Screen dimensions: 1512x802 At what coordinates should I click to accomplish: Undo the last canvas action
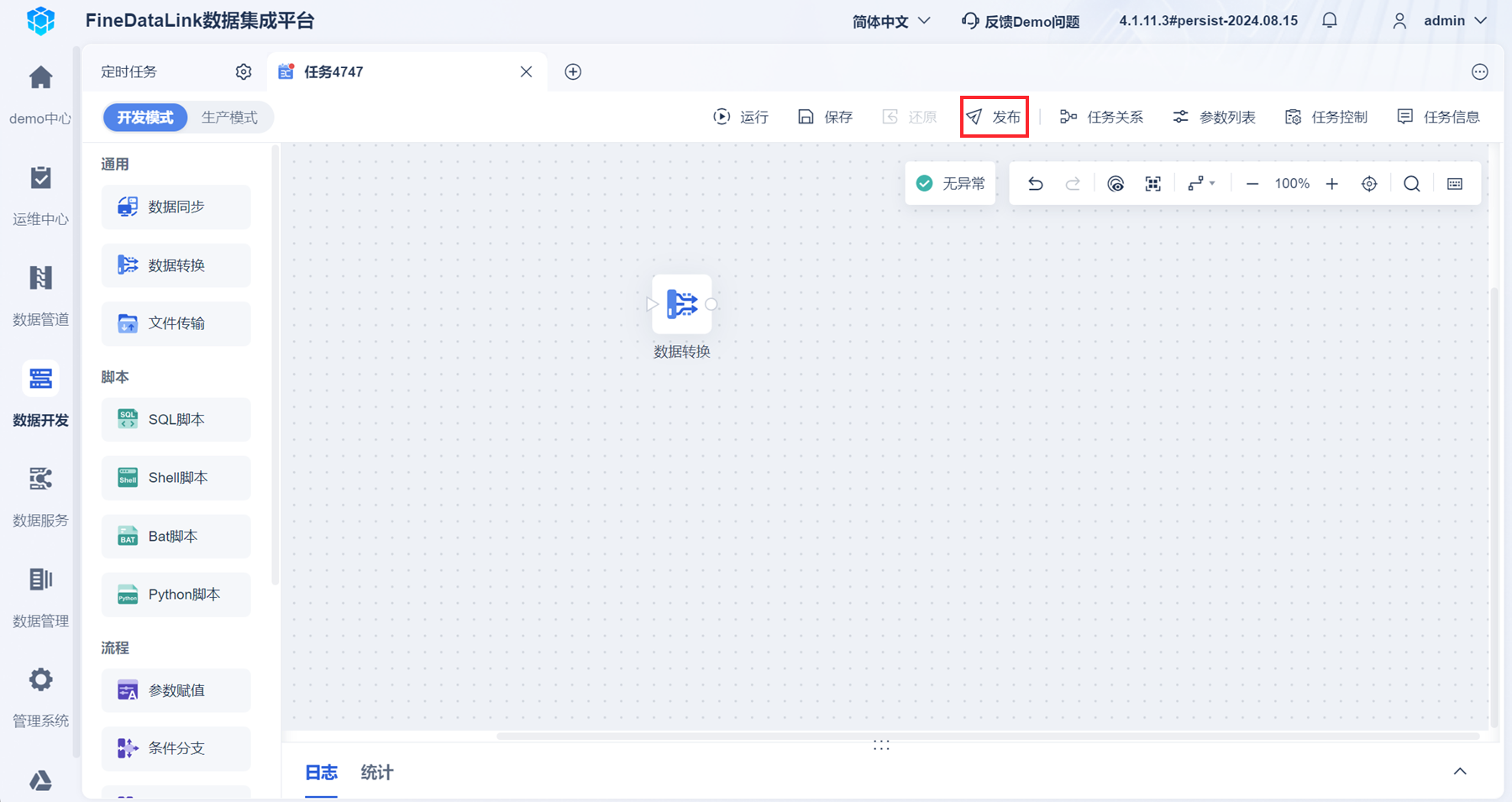point(1036,184)
